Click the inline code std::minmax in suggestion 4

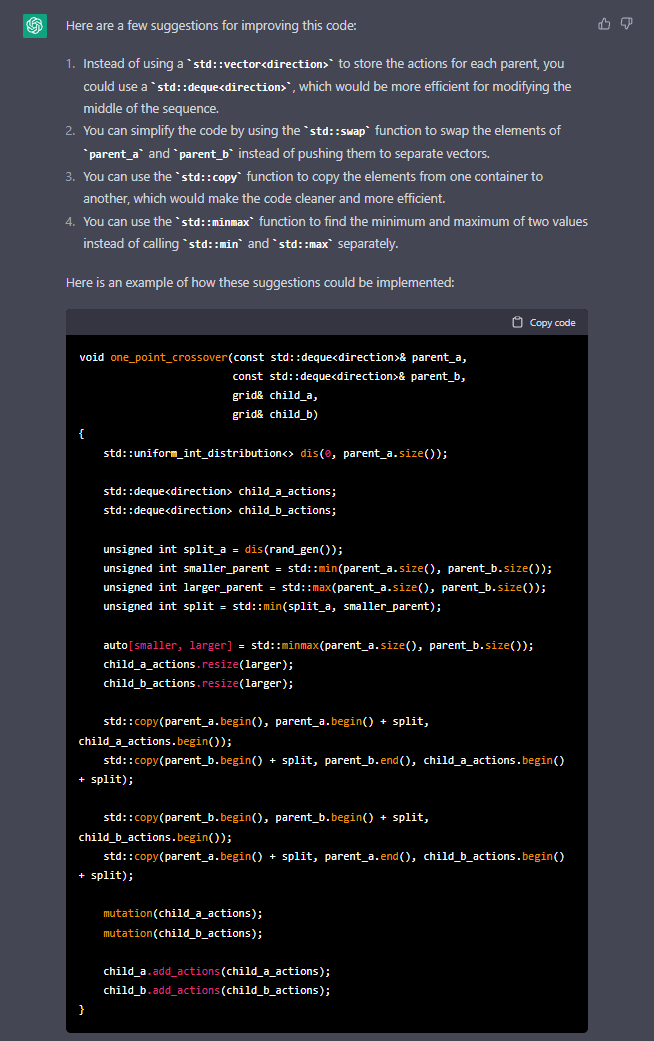(x=215, y=222)
